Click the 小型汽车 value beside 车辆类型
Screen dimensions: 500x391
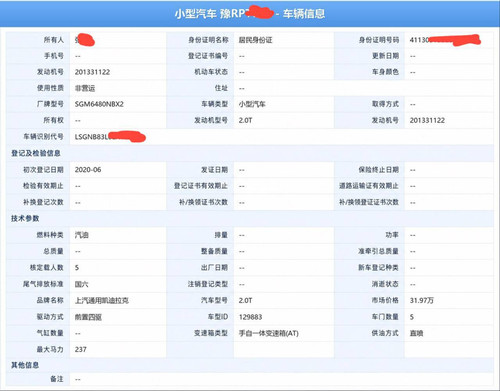252,104
